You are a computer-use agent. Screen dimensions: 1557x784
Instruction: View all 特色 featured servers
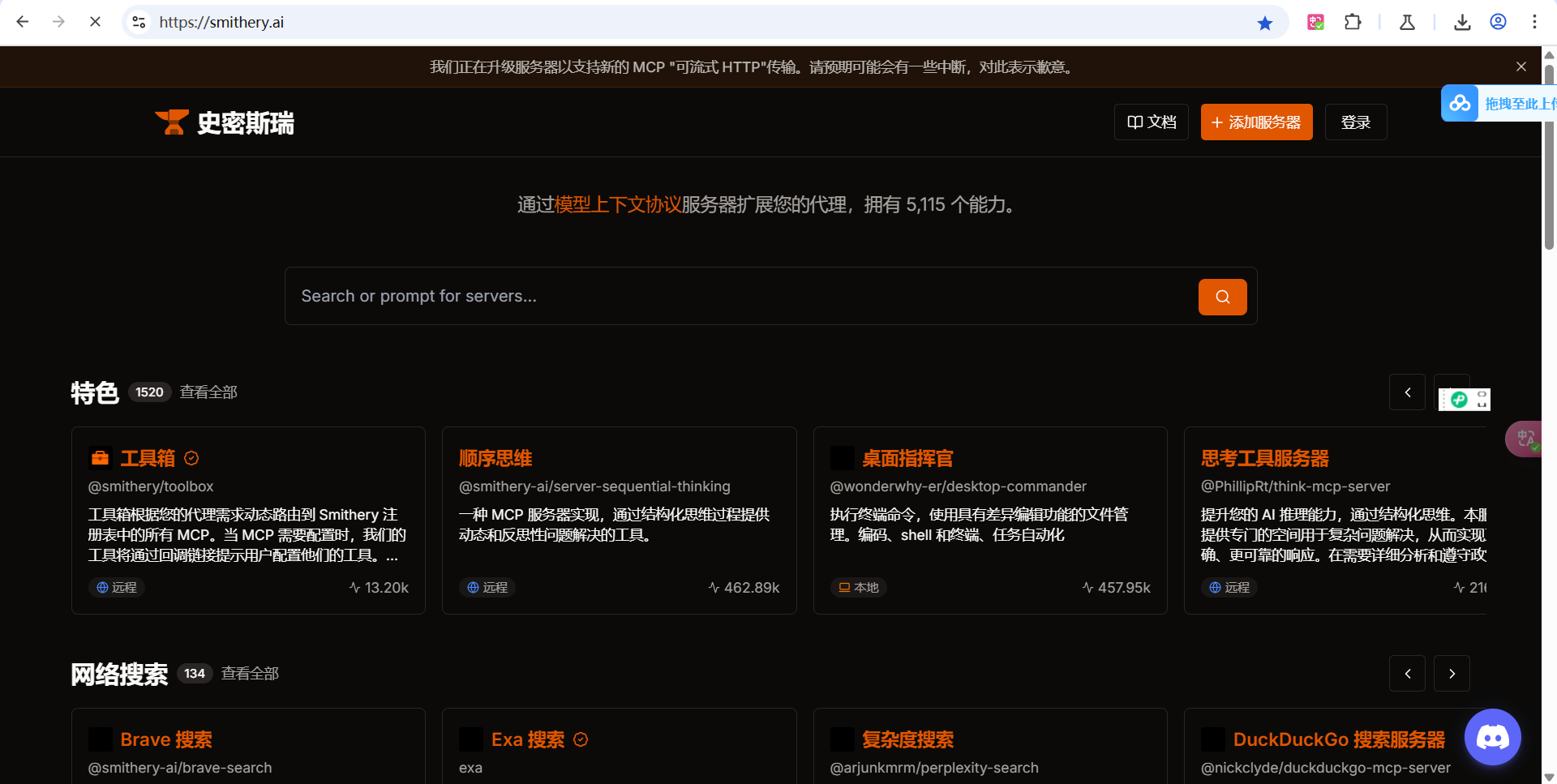208,392
